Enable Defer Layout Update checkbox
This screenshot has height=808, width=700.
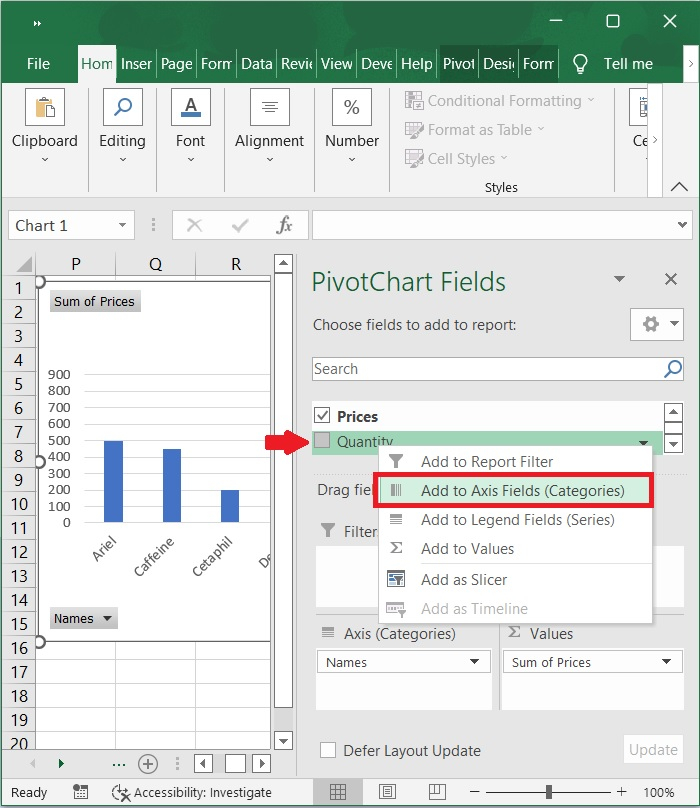point(328,750)
